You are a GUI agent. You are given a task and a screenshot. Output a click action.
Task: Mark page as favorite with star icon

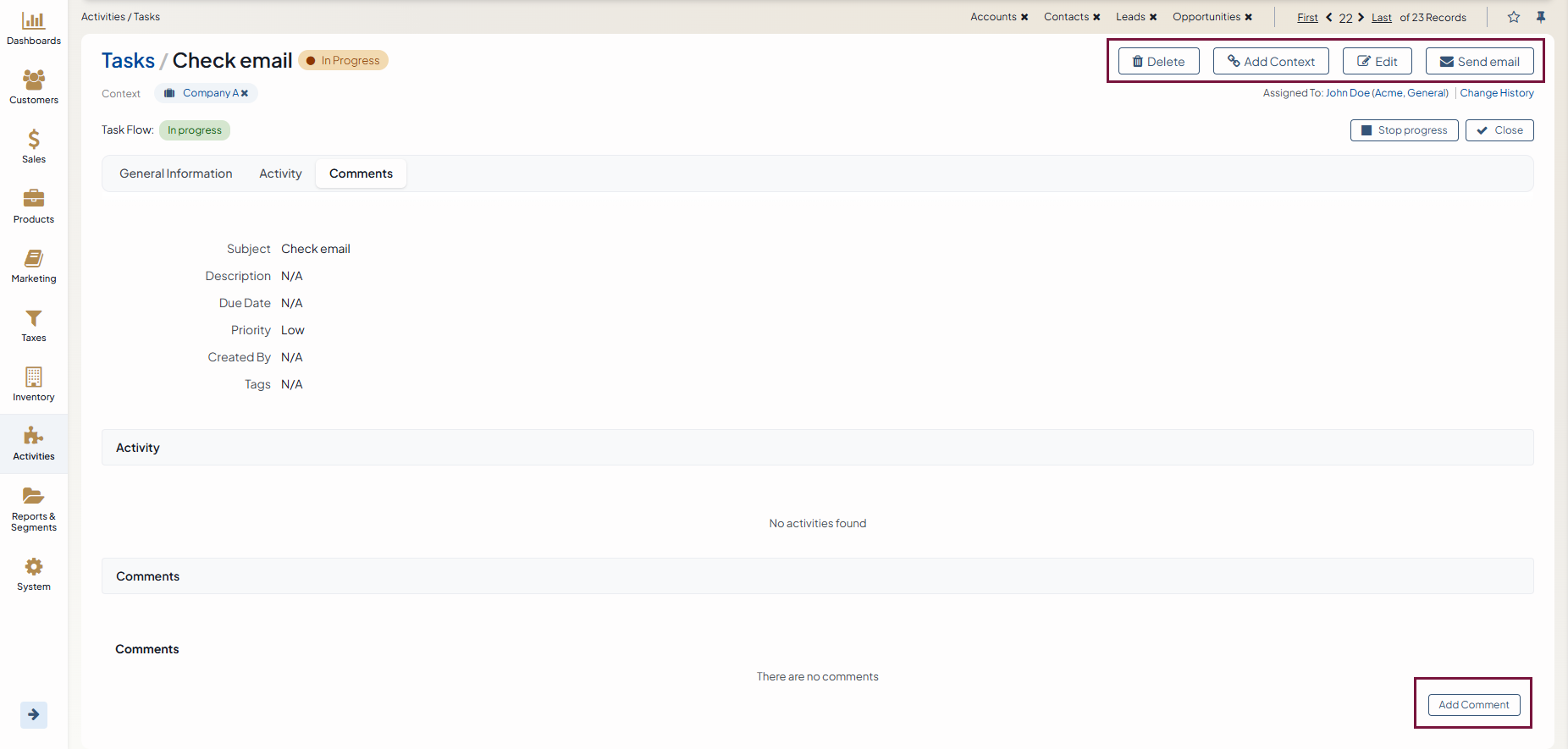[1514, 17]
